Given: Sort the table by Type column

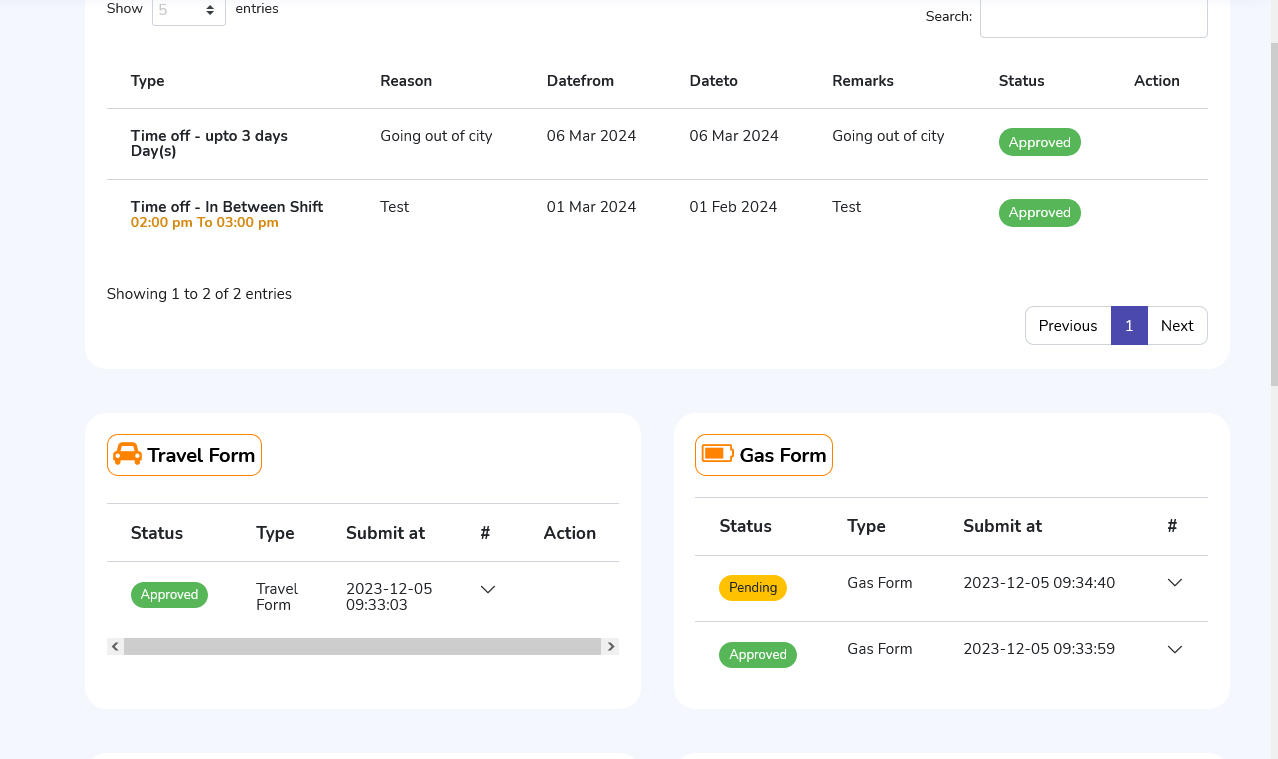Looking at the screenshot, I should pyautogui.click(x=147, y=81).
